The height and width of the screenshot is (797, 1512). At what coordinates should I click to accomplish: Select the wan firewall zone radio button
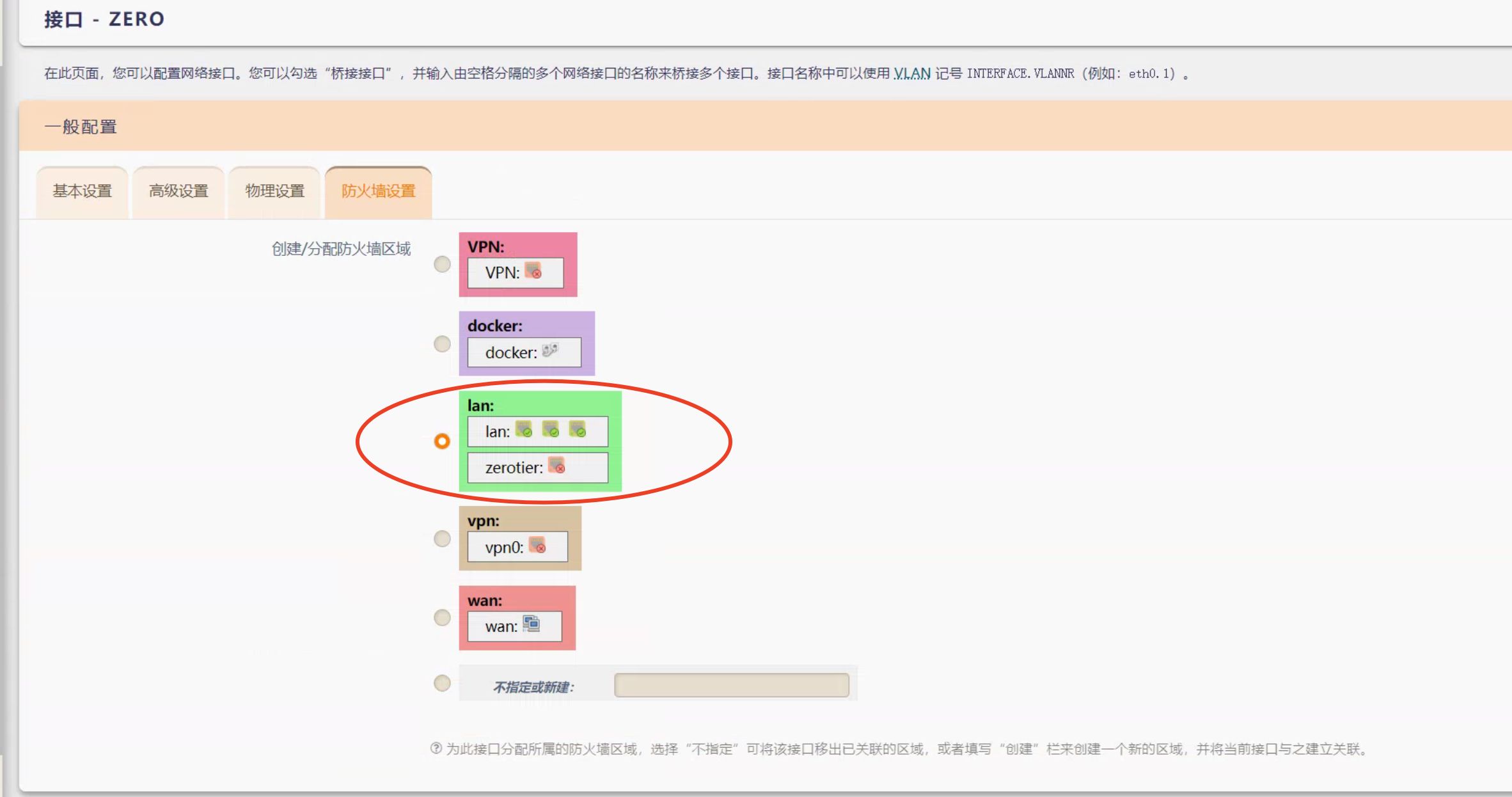click(x=442, y=618)
